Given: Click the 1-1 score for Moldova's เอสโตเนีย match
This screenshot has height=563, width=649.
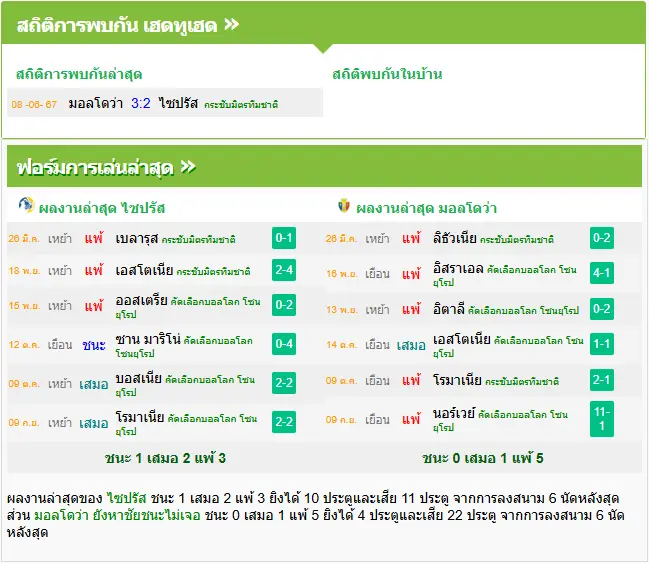Looking at the screenshot, I should pyautogui.click(x=602, y=344).
